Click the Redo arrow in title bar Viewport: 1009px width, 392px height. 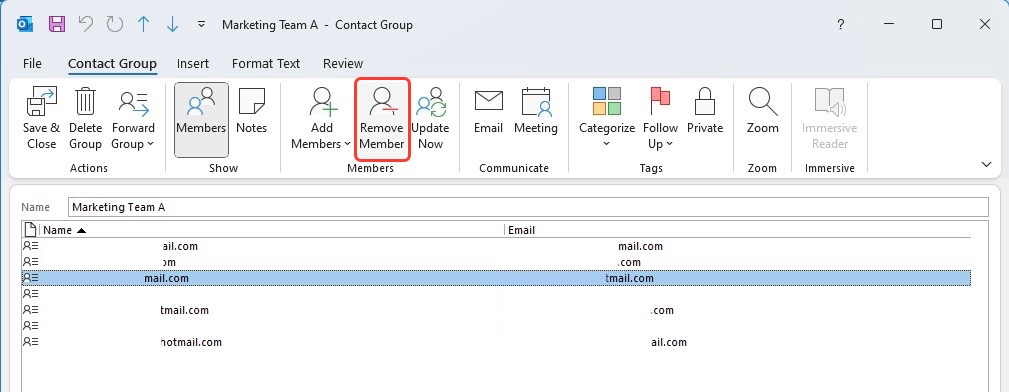coord(115,24)
